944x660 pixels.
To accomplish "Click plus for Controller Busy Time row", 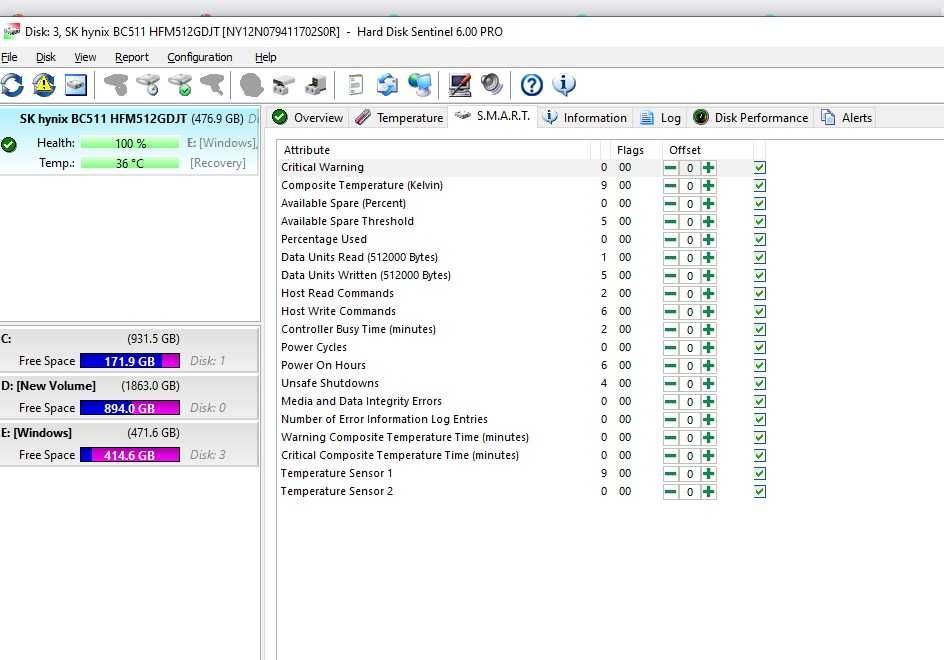I will click(x=709, y=330).
